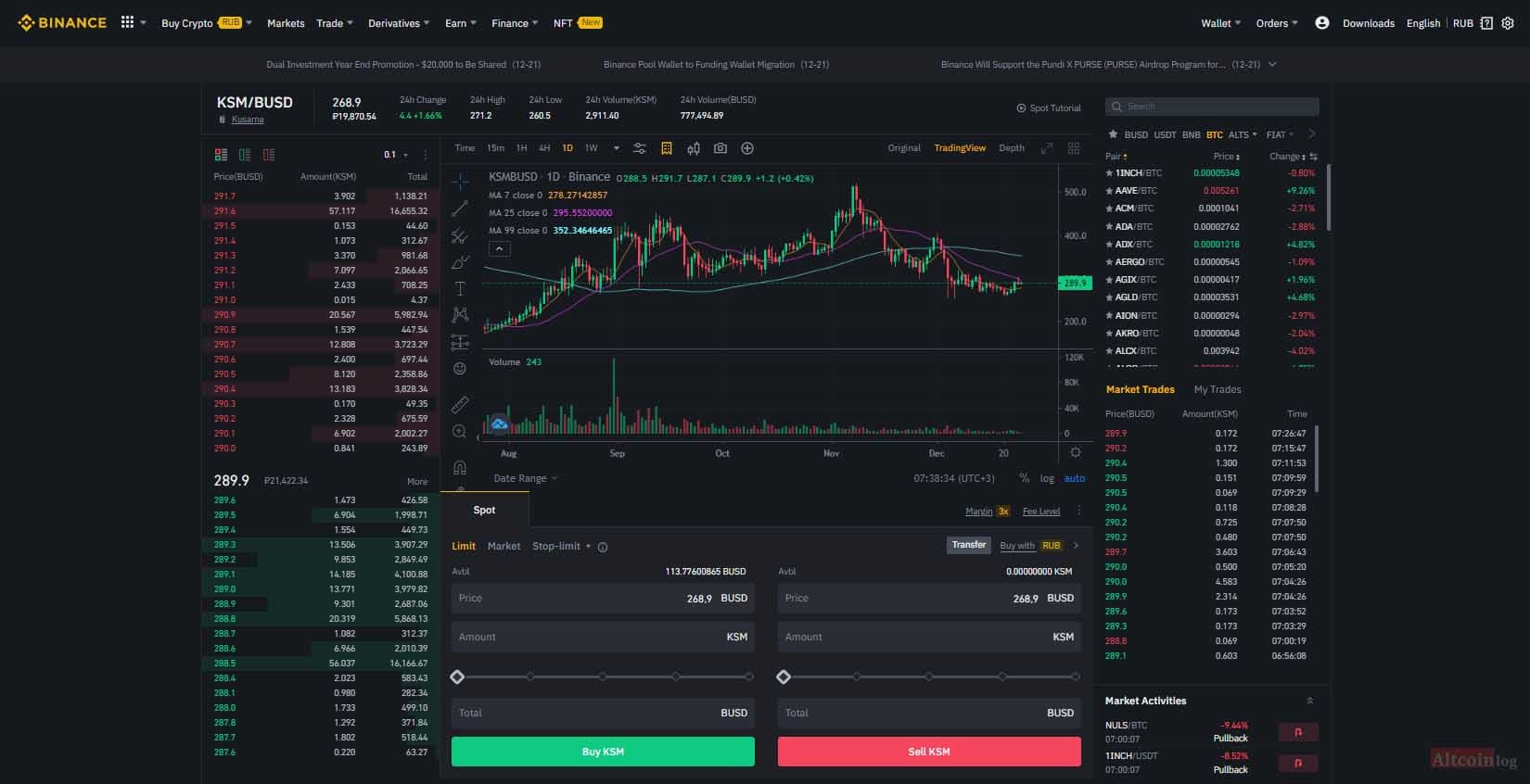Toggle the magnet mode tool
The width and height of the screenshot is (1530, 784).
[460, 467]
